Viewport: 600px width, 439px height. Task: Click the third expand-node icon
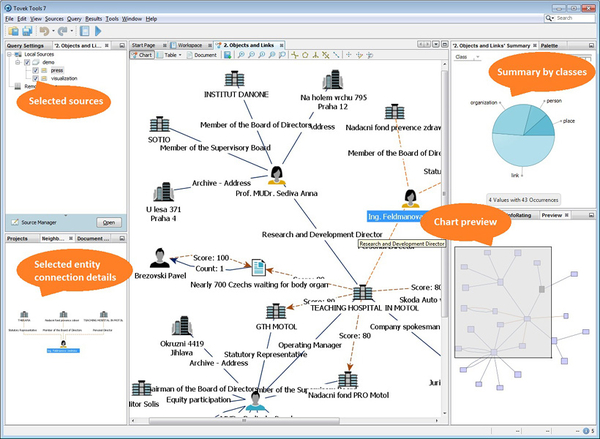pyautogui.click(x=370, y=55)
